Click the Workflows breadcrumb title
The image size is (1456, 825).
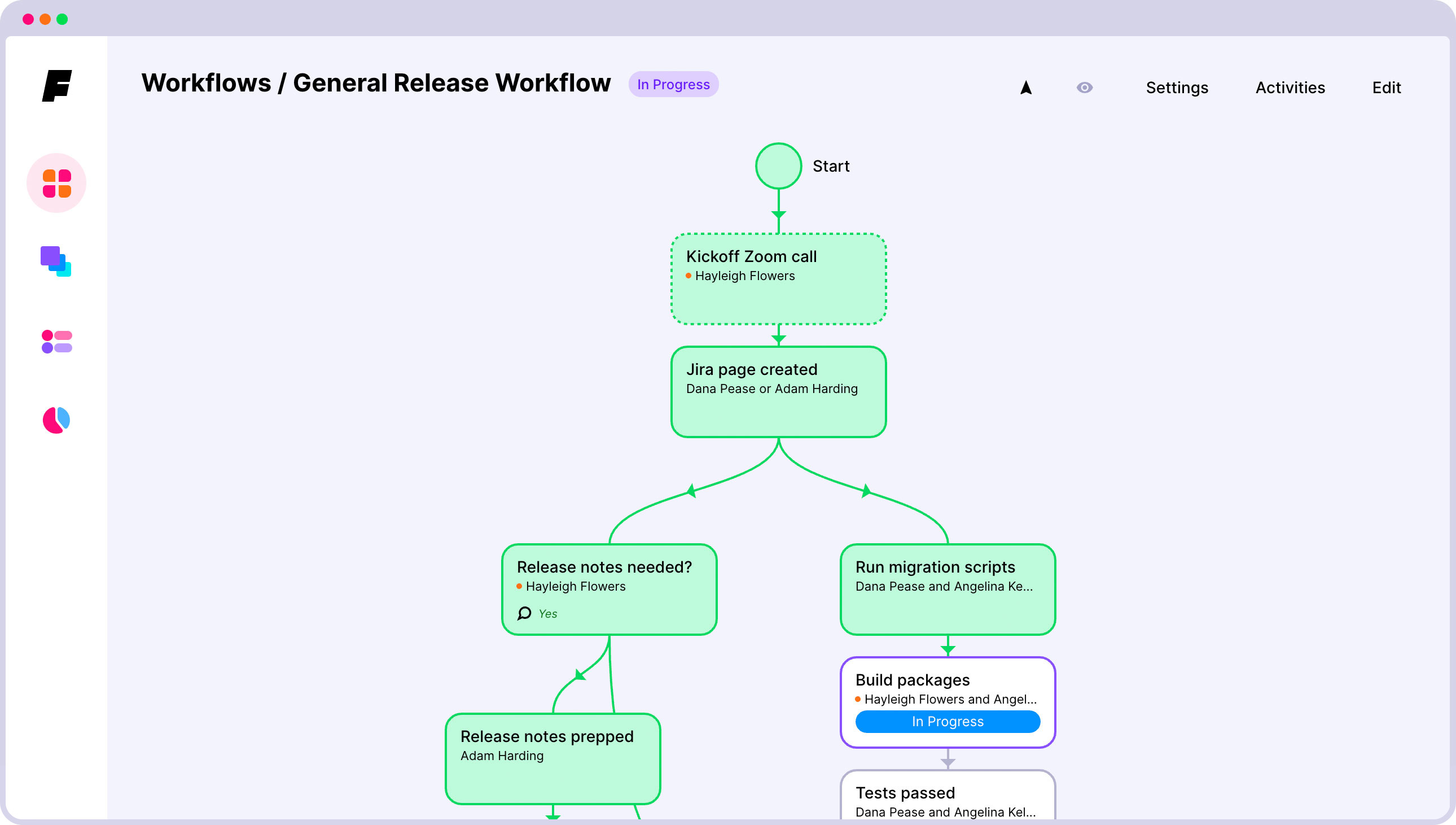pos(206,84)
